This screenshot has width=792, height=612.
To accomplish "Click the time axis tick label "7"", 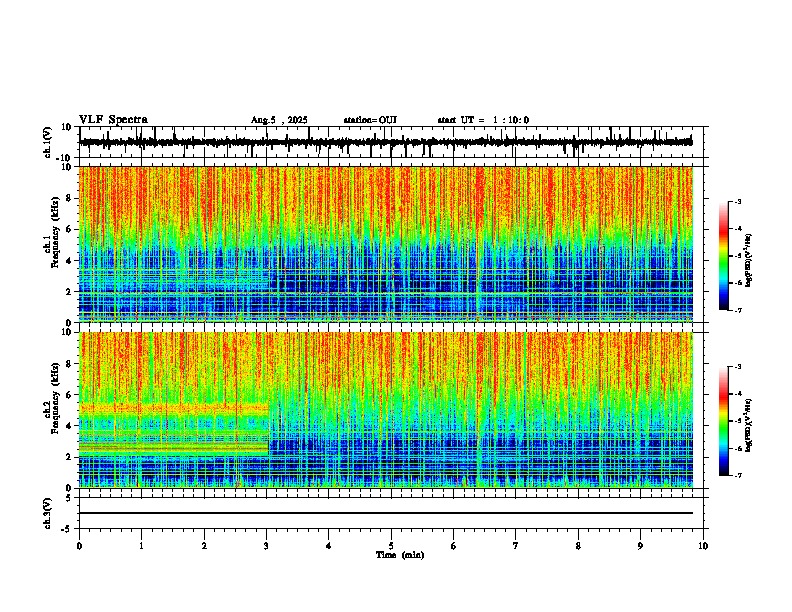I will 516,546.
